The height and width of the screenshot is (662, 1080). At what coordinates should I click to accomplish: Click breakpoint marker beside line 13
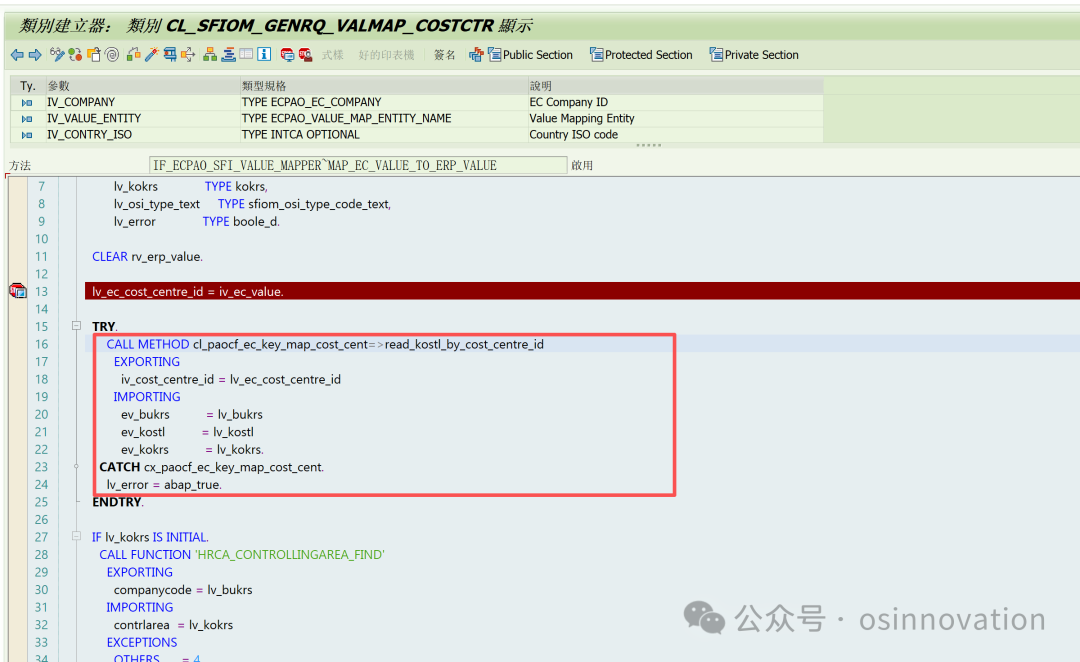point(17,291)
